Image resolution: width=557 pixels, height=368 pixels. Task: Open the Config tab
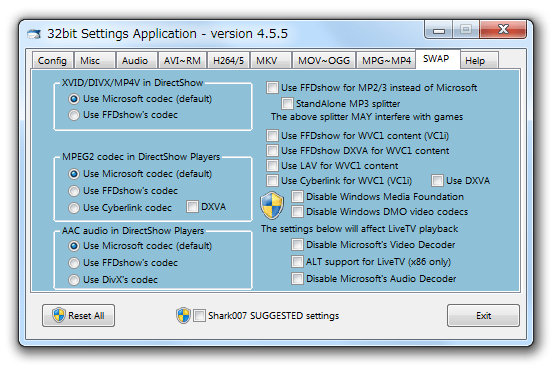pos(52,61)
